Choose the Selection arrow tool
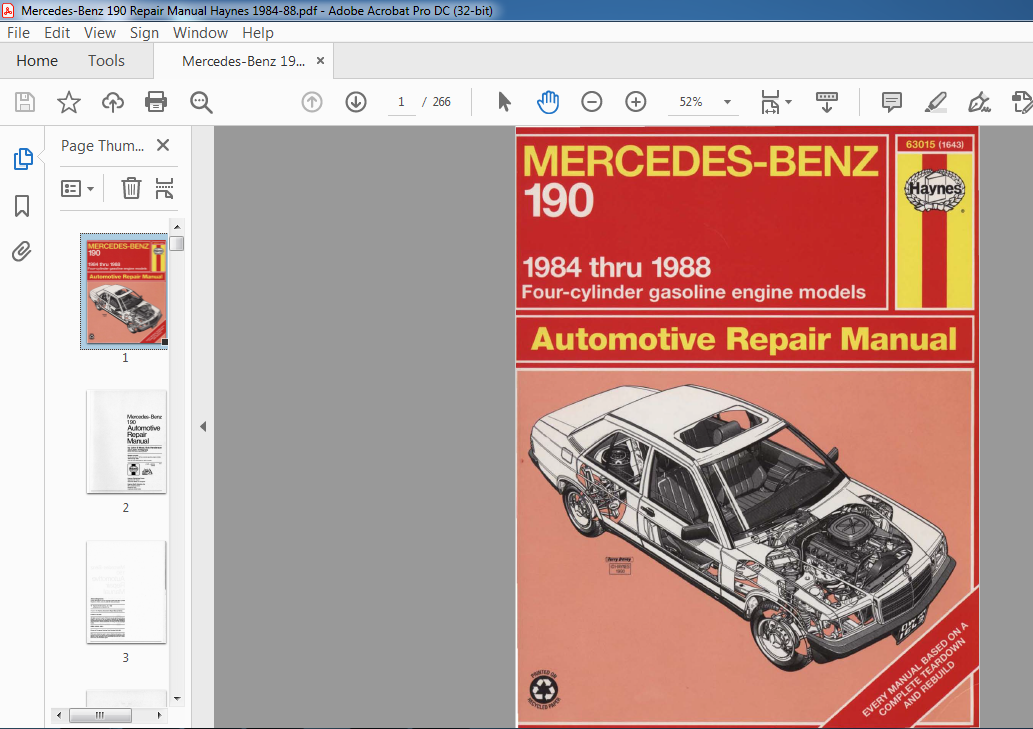This screenshot has width=1033, height=729. point(504,102)
